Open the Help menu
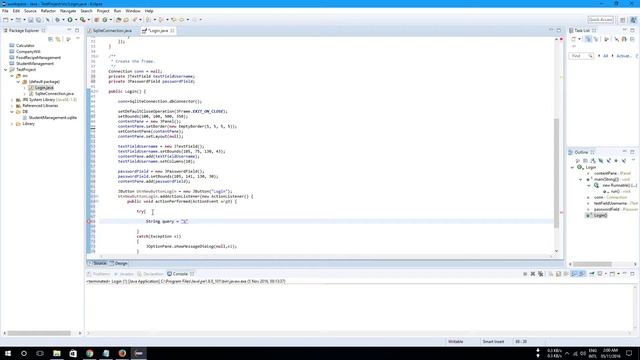 (x=149, y=11)
